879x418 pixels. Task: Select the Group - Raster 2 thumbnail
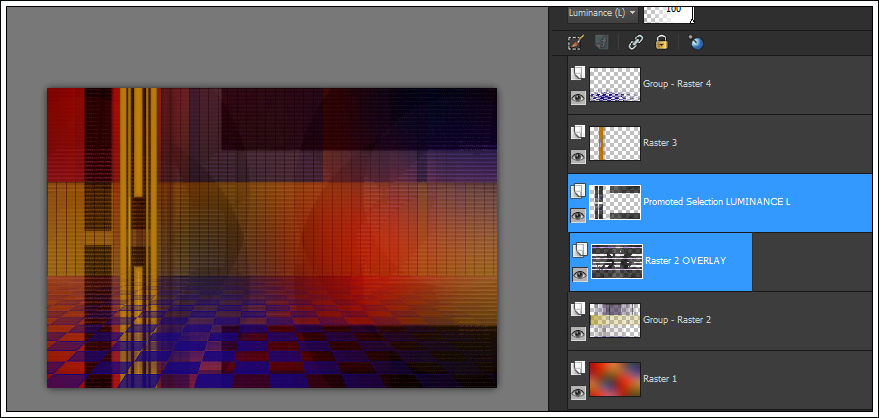pyautogui.click(x=615, y=321)
